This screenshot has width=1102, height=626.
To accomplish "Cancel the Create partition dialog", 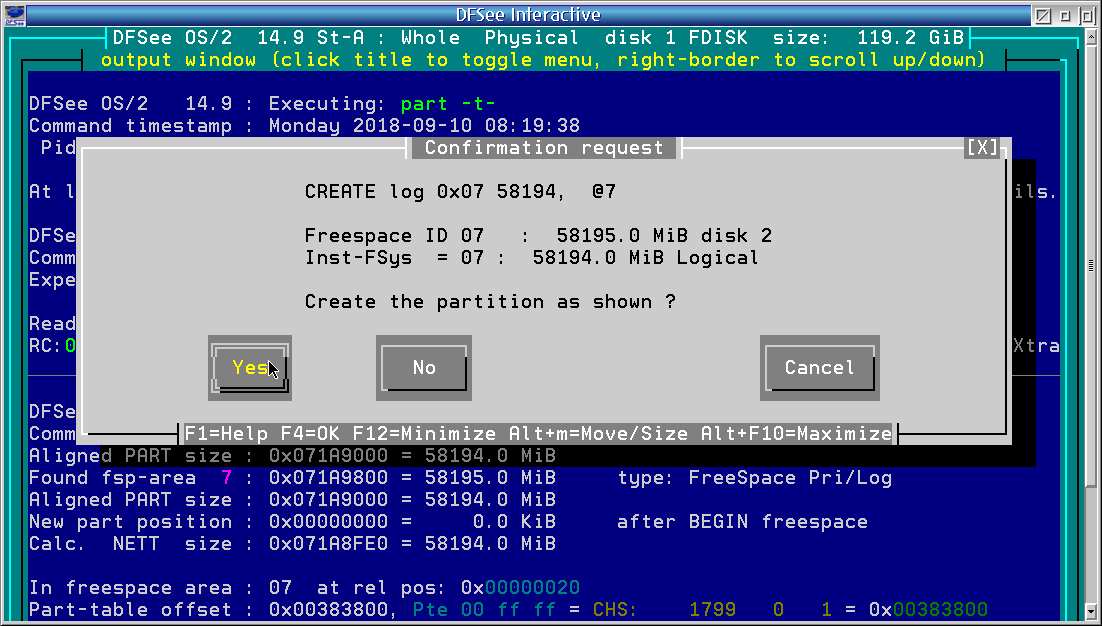I will click(x=819, y=367).
